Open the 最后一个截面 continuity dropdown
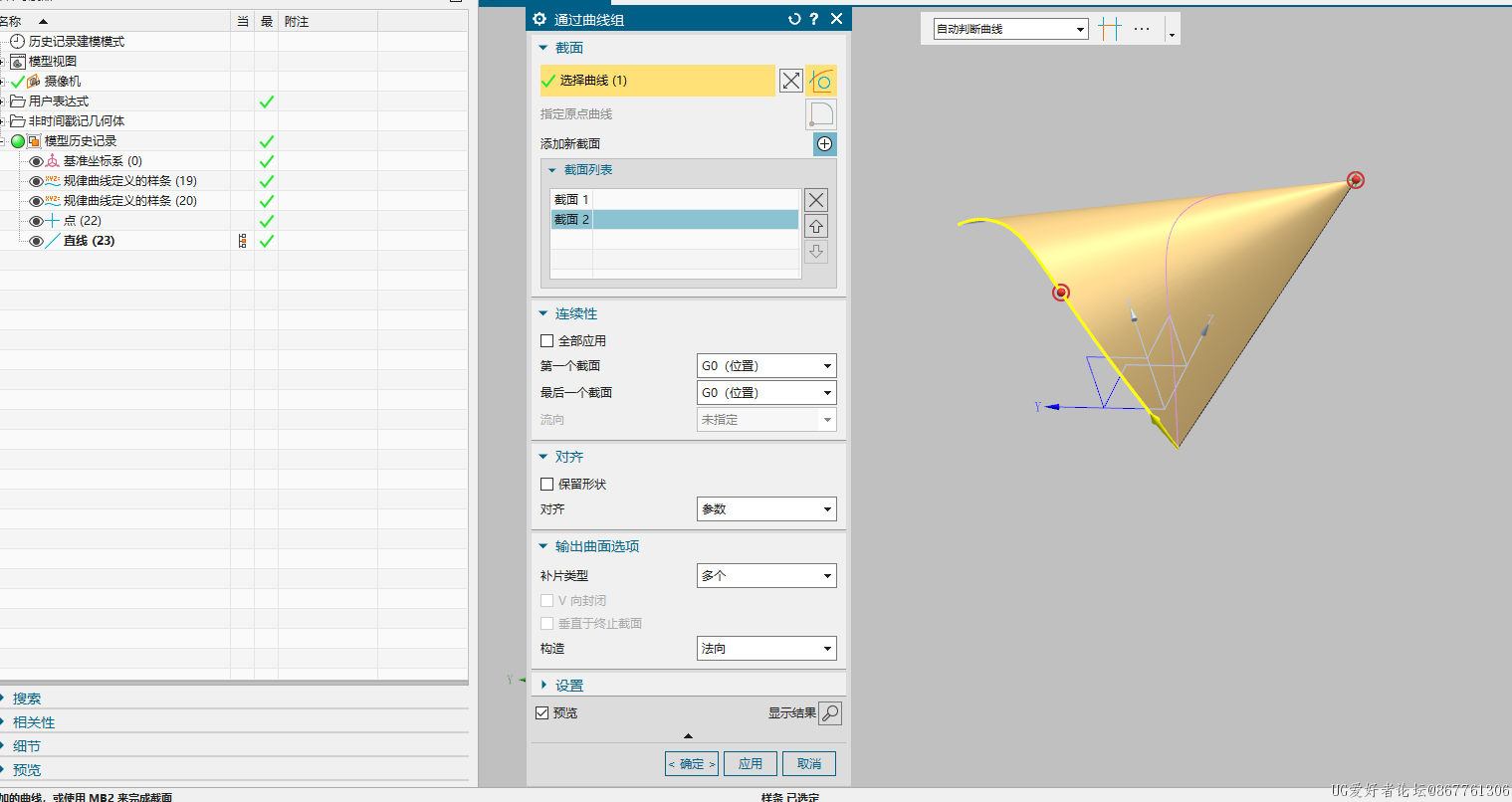The image size is (1512, 802). (x=766, y=393)
